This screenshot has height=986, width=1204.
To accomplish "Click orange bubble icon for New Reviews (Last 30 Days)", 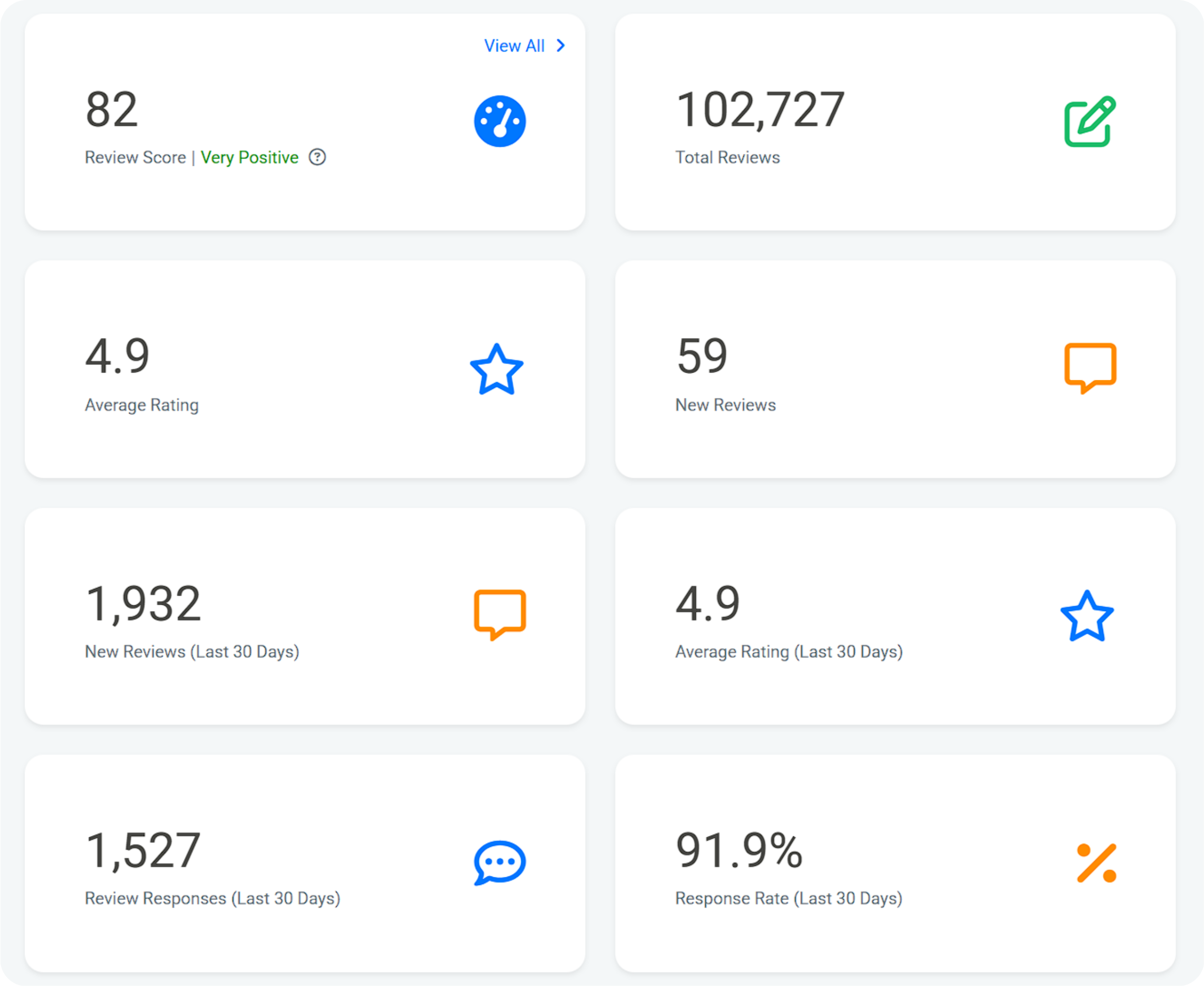I will 500,615.
